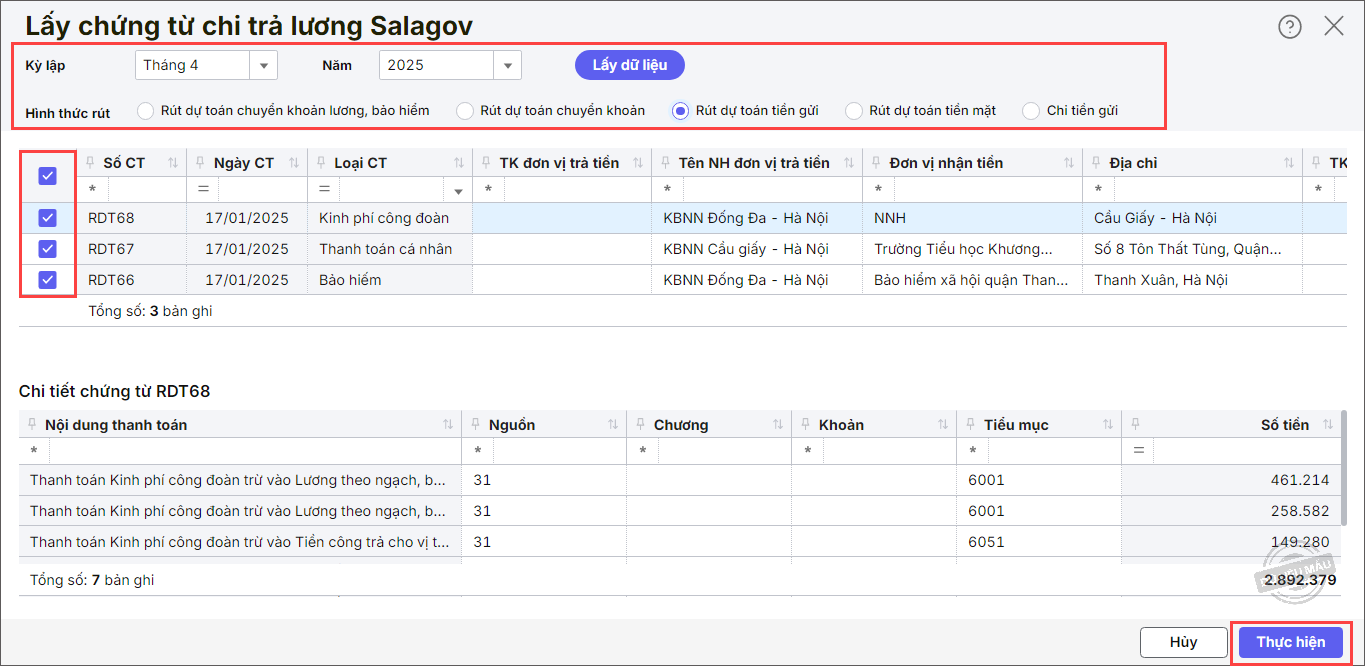Sort by Ngày CT column arrows
The width and height of the screenshot is (1365, 666).
click(x=293, y=163)
